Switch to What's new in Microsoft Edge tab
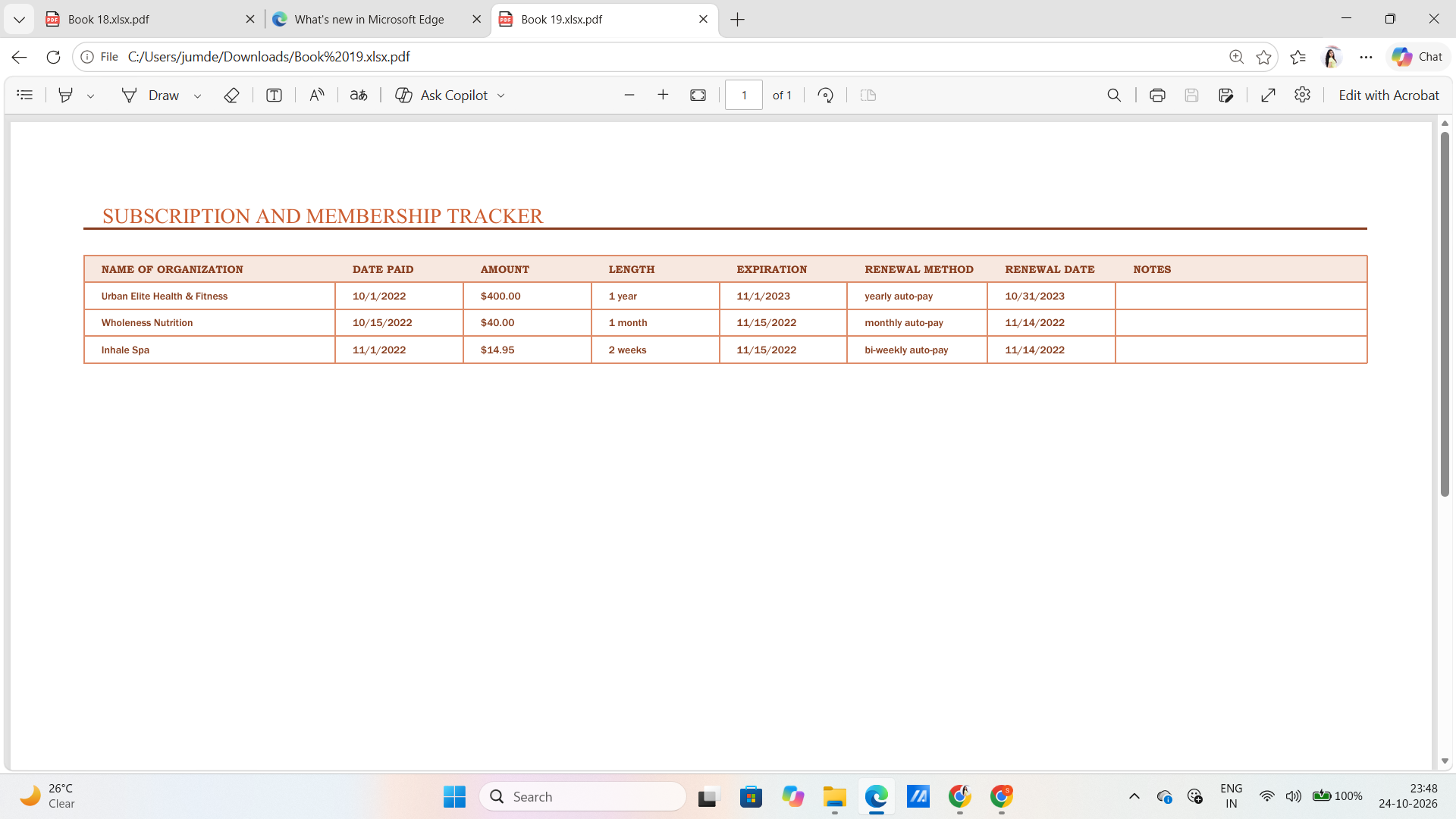 pyautogui.click(x=377, y=19)
